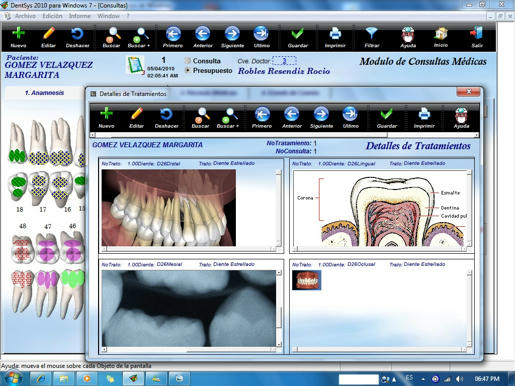Select the Presupuesto radio button

point(188,70)
